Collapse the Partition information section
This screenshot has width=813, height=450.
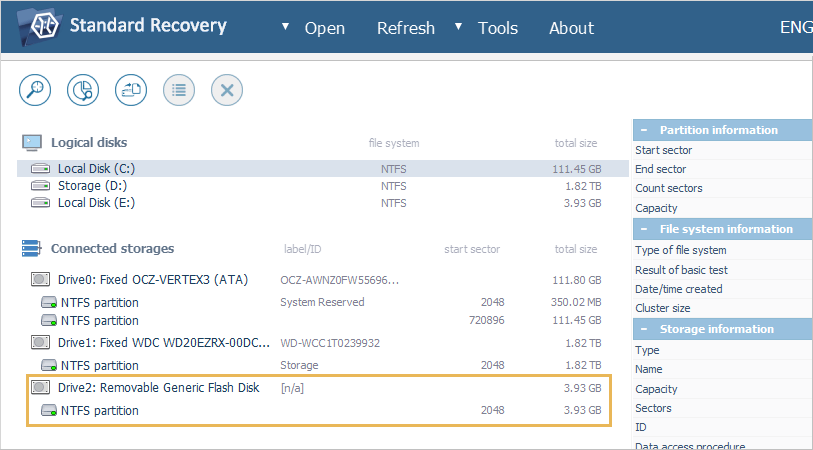645,130
